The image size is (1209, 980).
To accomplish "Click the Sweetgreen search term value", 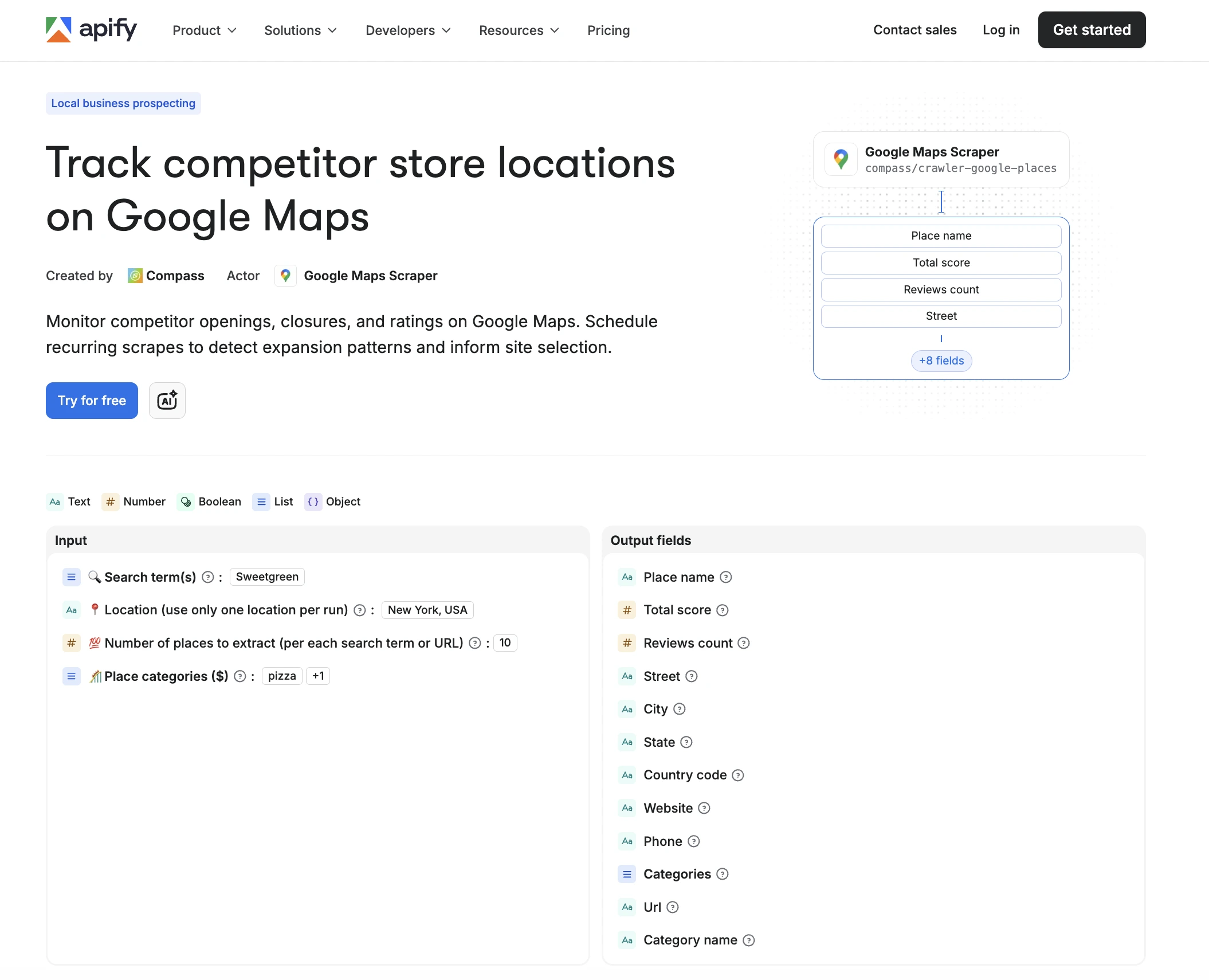I will coord(267,577).
